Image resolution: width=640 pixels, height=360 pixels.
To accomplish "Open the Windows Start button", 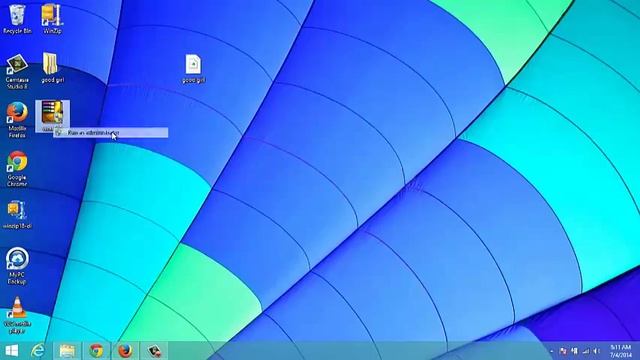I will pyautogui.click(x=11, y=351).
